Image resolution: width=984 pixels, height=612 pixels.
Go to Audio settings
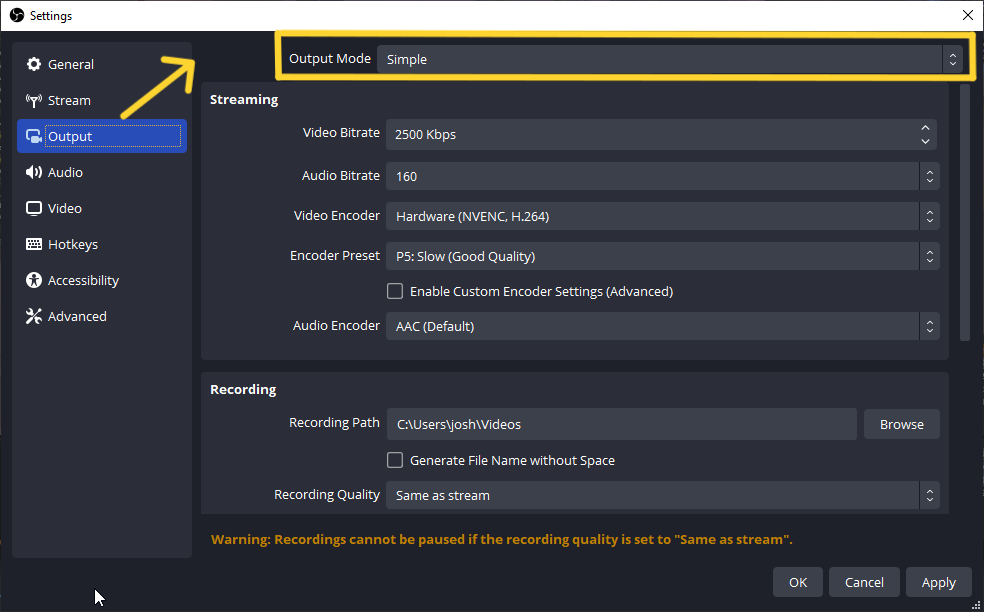102,172
